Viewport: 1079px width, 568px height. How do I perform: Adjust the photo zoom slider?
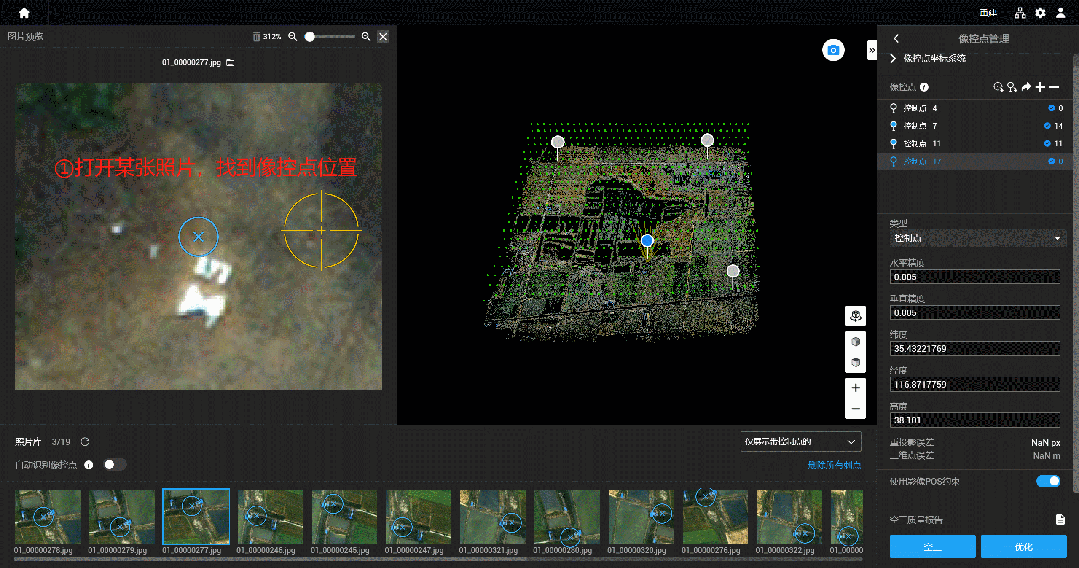[311, 36]
